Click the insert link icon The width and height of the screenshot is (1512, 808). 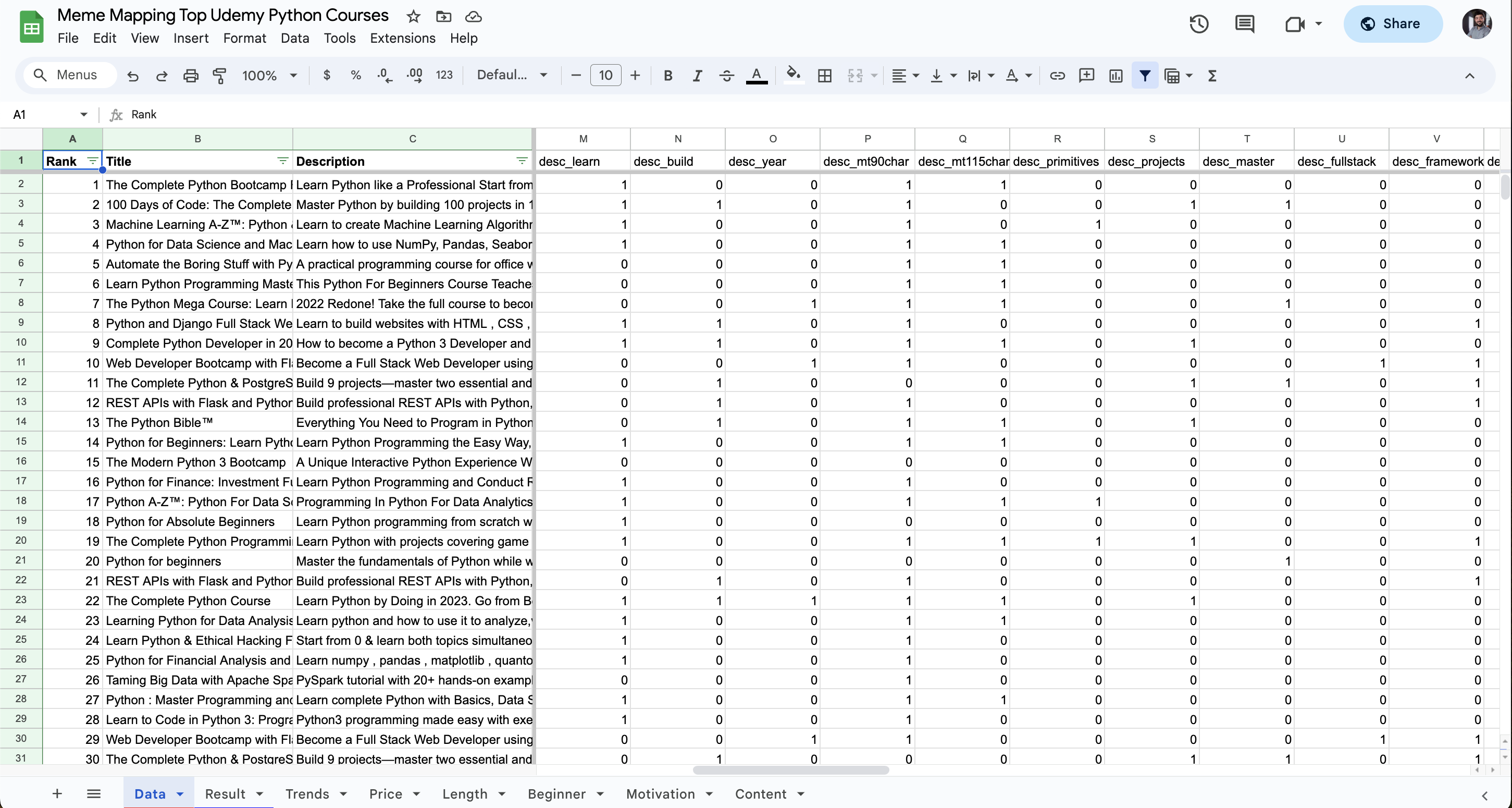1057,75
